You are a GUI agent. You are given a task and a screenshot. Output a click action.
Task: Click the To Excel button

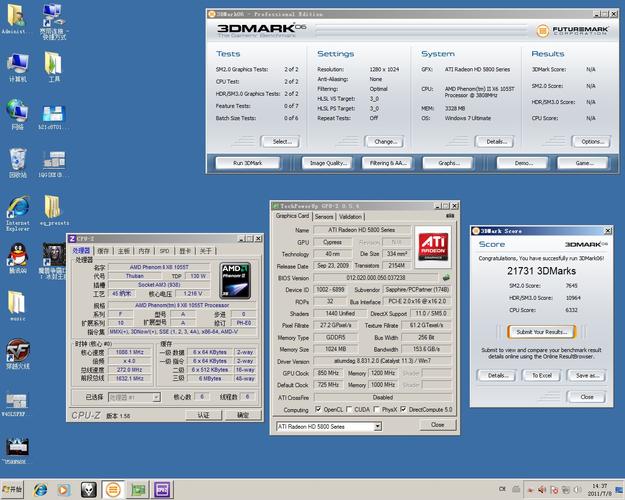pyautogui.click(x=540, y=375)
